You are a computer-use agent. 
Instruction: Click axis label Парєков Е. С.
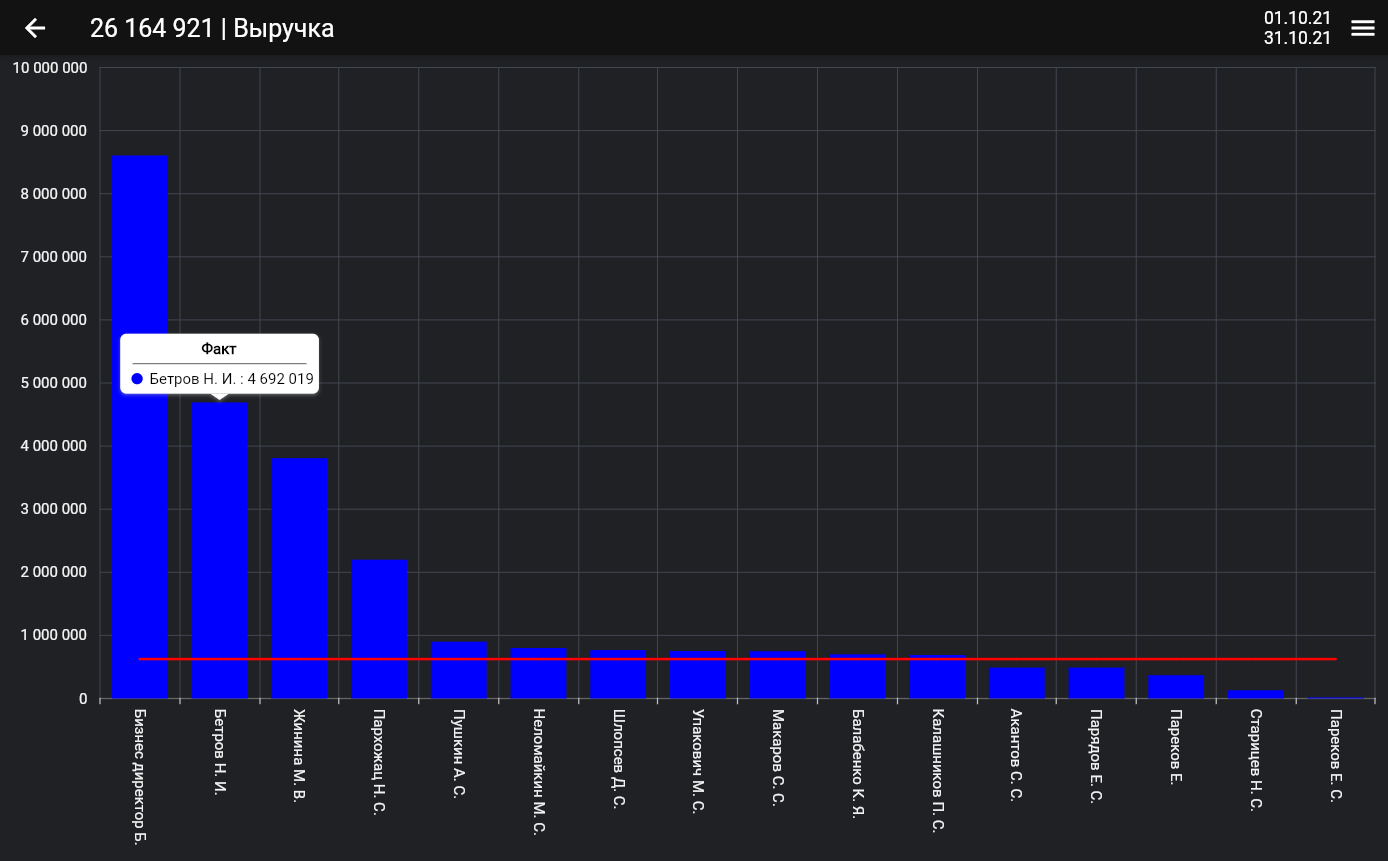click(x=1336, y=756)
